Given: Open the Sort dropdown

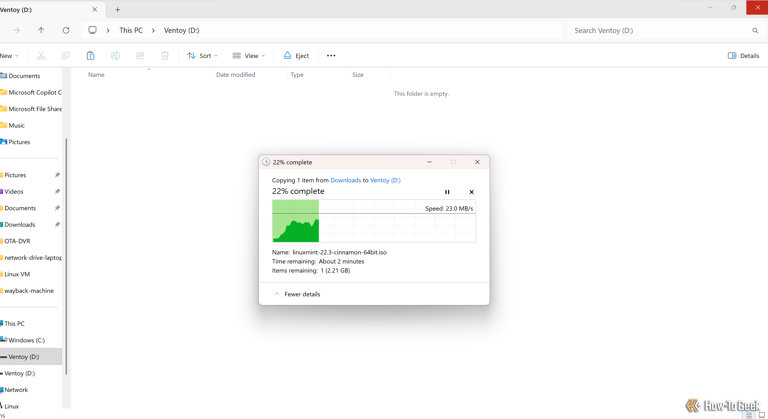Looking at the screenshot, I should (x=202, y=56).
